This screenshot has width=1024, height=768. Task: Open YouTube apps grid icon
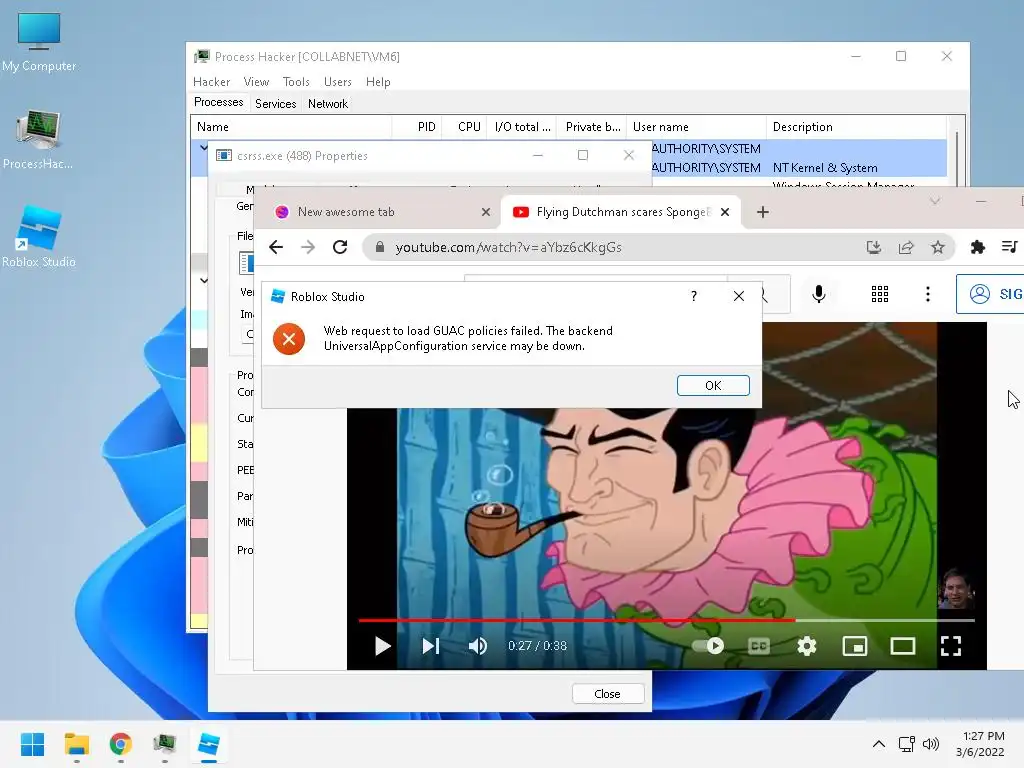point(880,294)
